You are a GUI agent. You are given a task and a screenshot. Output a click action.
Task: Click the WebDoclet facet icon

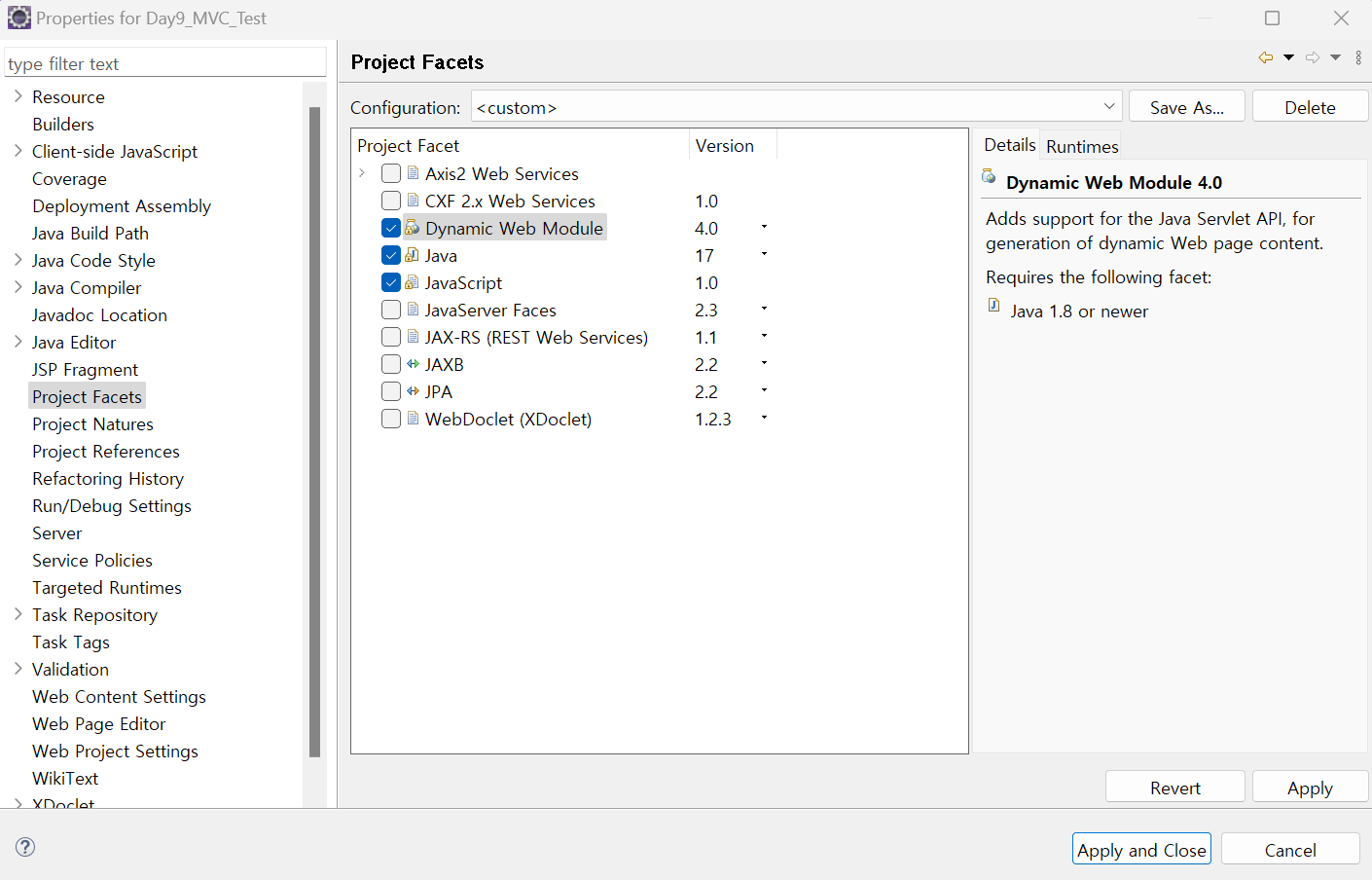(x=413, y=419)
